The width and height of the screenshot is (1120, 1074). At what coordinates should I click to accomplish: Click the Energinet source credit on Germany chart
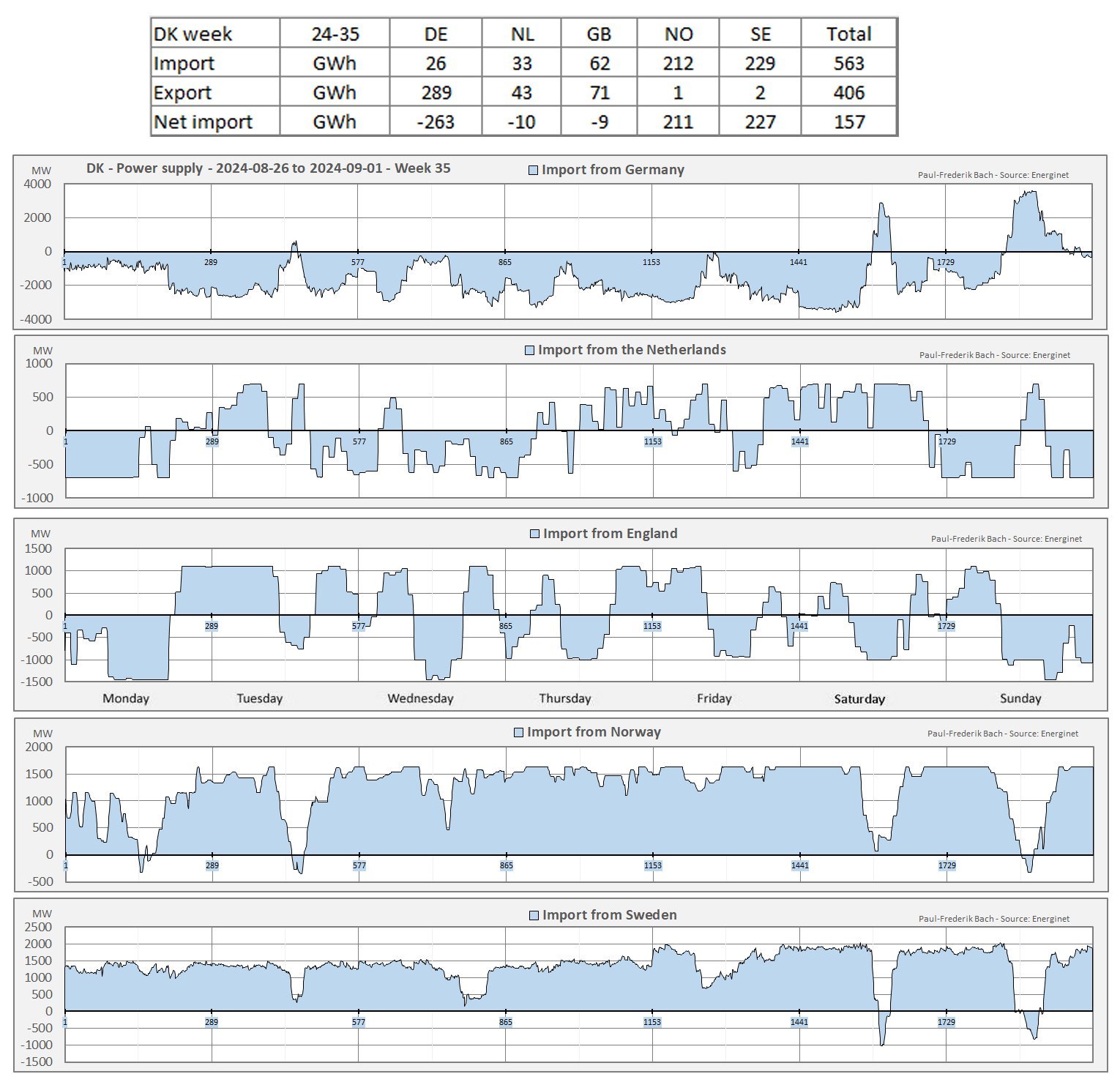993,175
